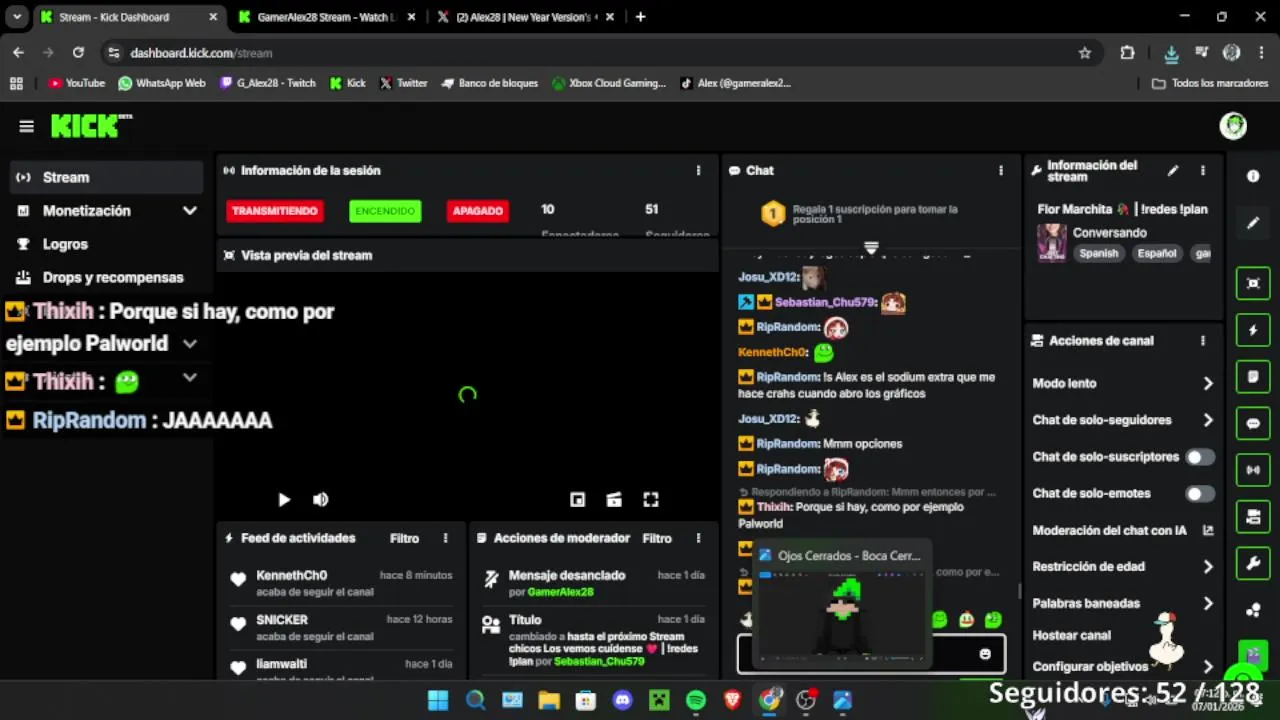Toggle Chat de solo-emotes

[x=1200, y=493]
